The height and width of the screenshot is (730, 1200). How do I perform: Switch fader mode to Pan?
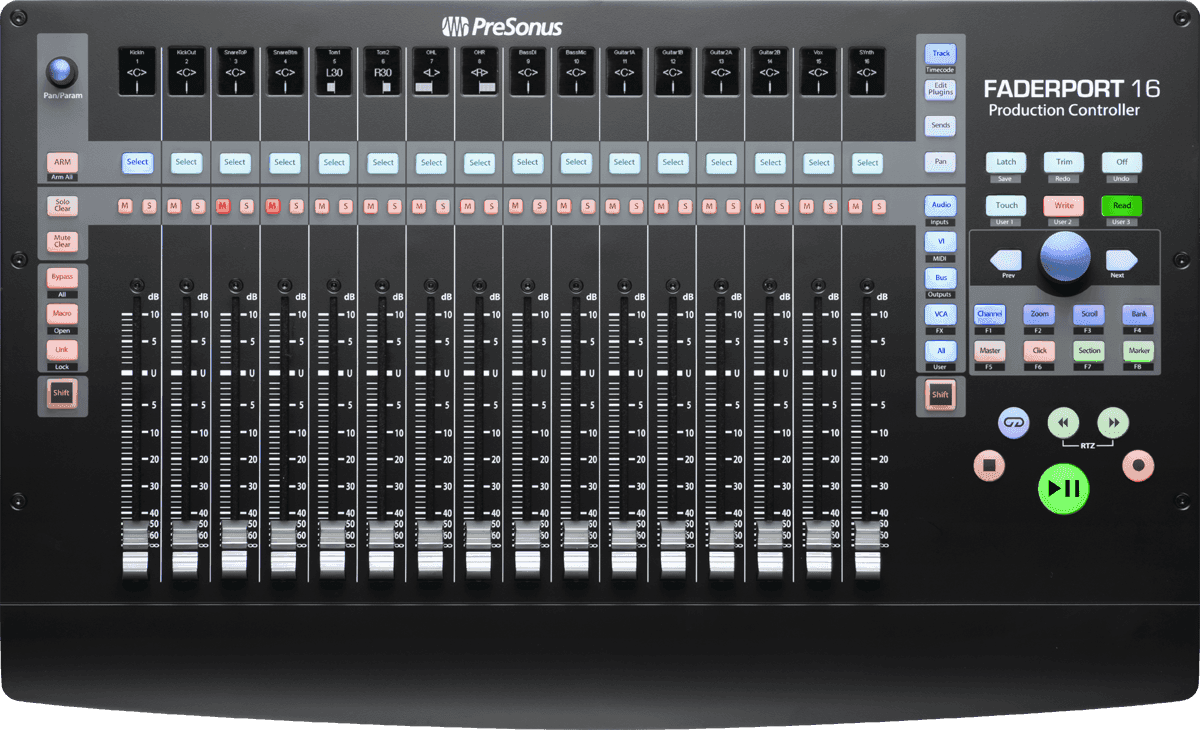pyautogui.click(x=940, y=161)
